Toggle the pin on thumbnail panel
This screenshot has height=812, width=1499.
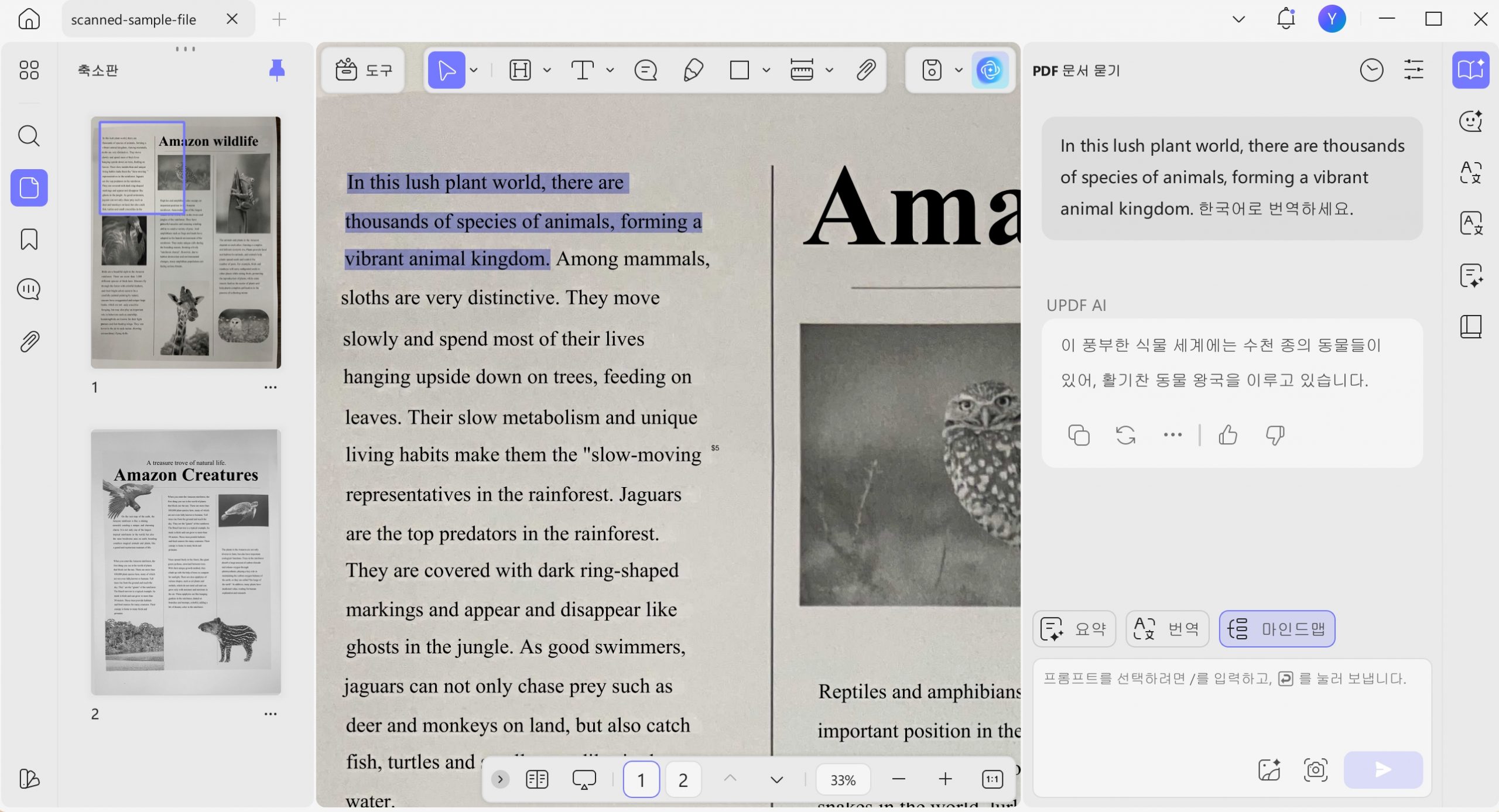[276, 70]
